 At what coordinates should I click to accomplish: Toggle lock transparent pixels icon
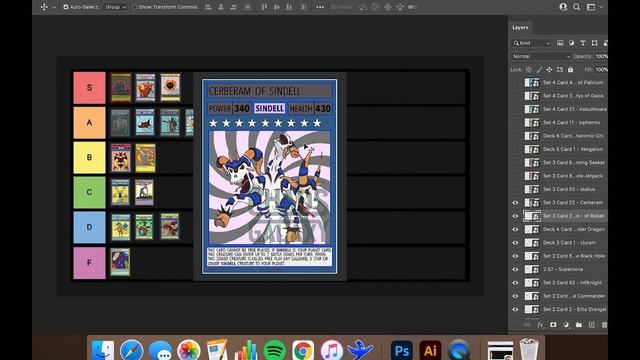[529, 70]
